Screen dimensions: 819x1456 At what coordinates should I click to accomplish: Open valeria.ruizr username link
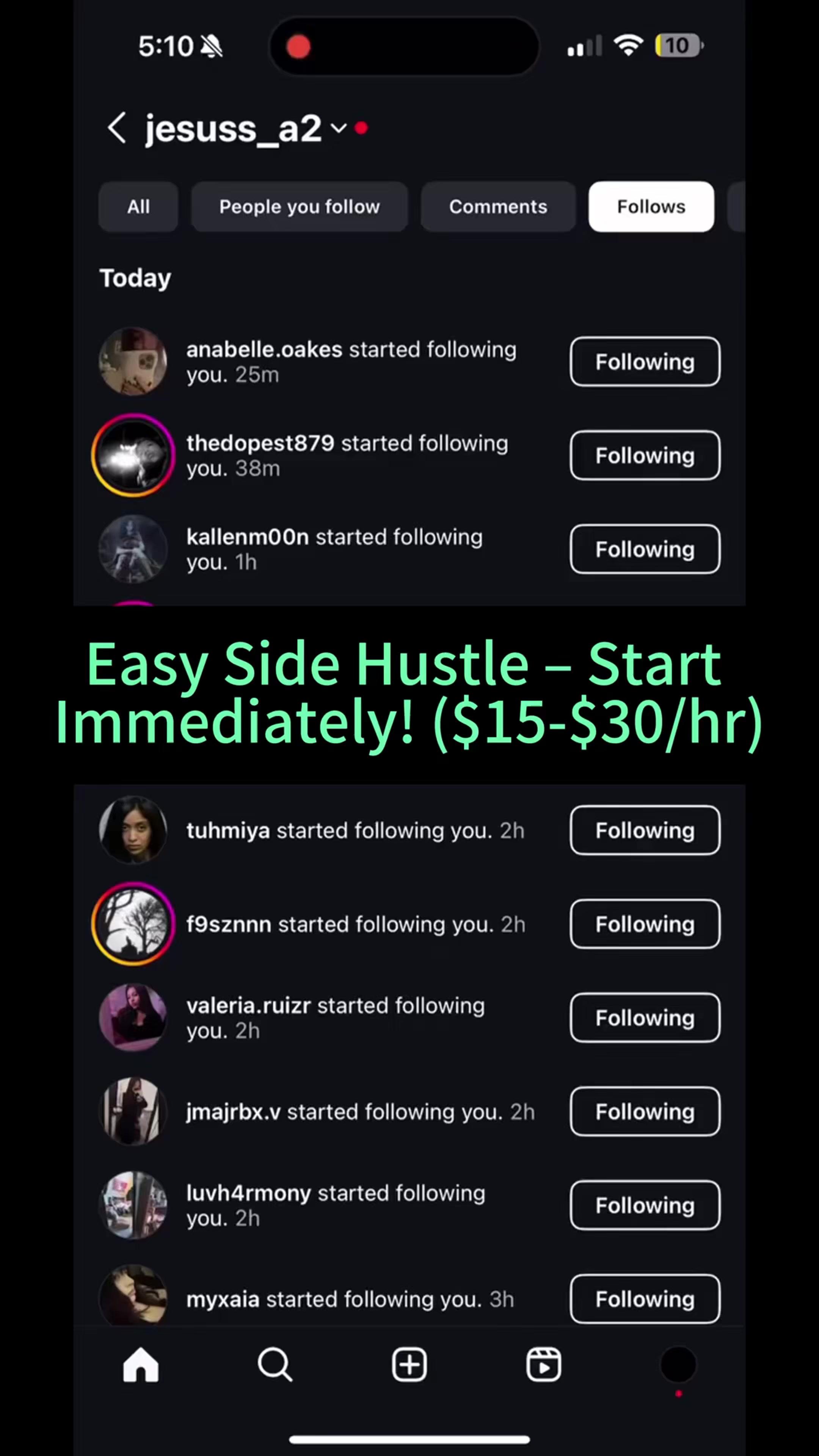249,1006
